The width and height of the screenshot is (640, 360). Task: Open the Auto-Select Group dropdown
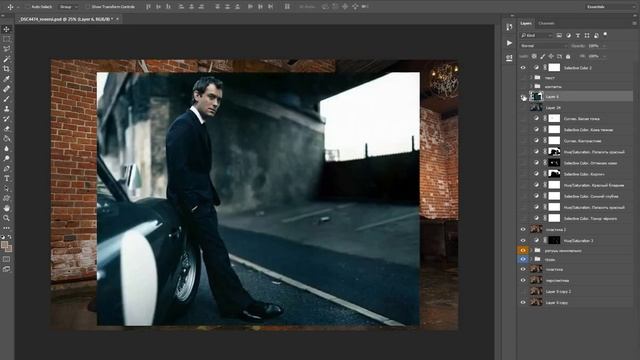68,7
